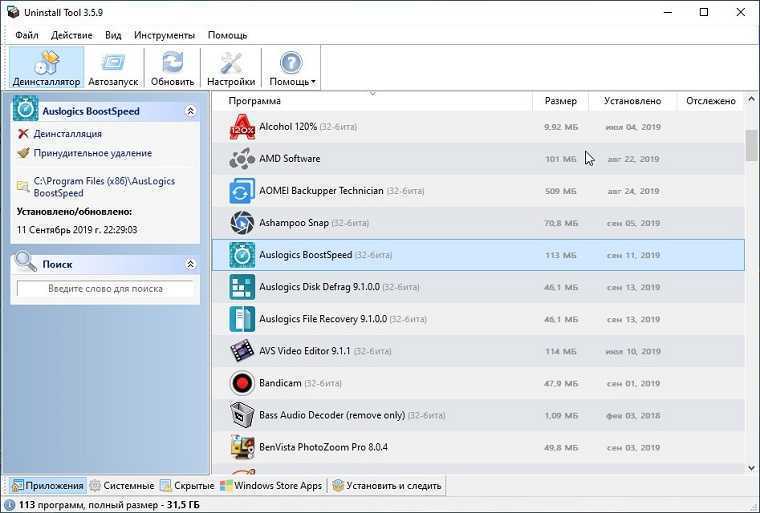Open the Деинсталлятор toolbar section
The width and height of the screenshot is (760, 513).
pyautogui.click(x=47, y=67)
